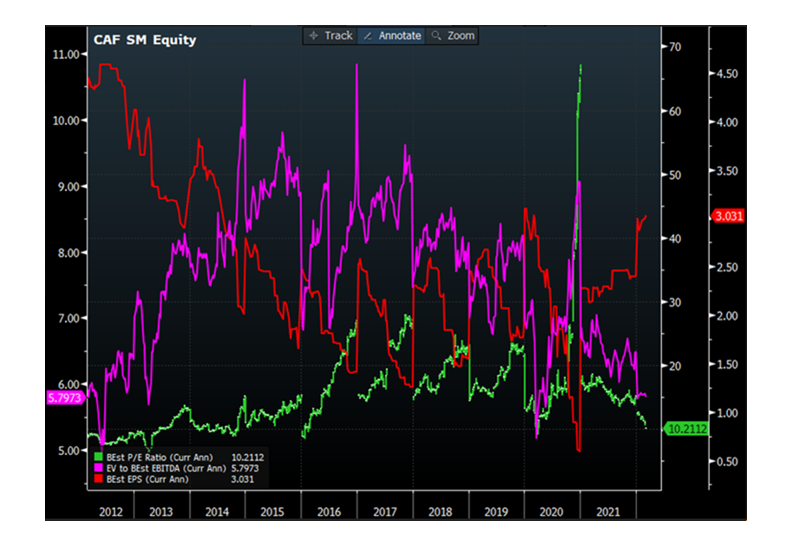Click the Zoom magnifier tool
This screenshot has height=551, width=801.
click(x=453, y=35)
